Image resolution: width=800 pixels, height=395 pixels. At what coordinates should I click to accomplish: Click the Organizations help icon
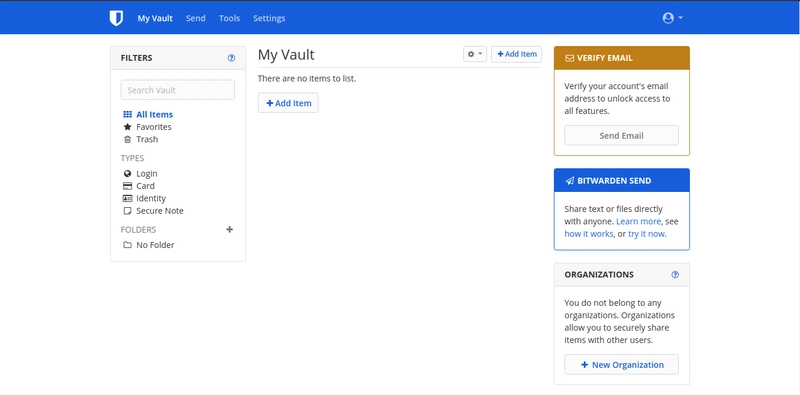pos(675,275)
